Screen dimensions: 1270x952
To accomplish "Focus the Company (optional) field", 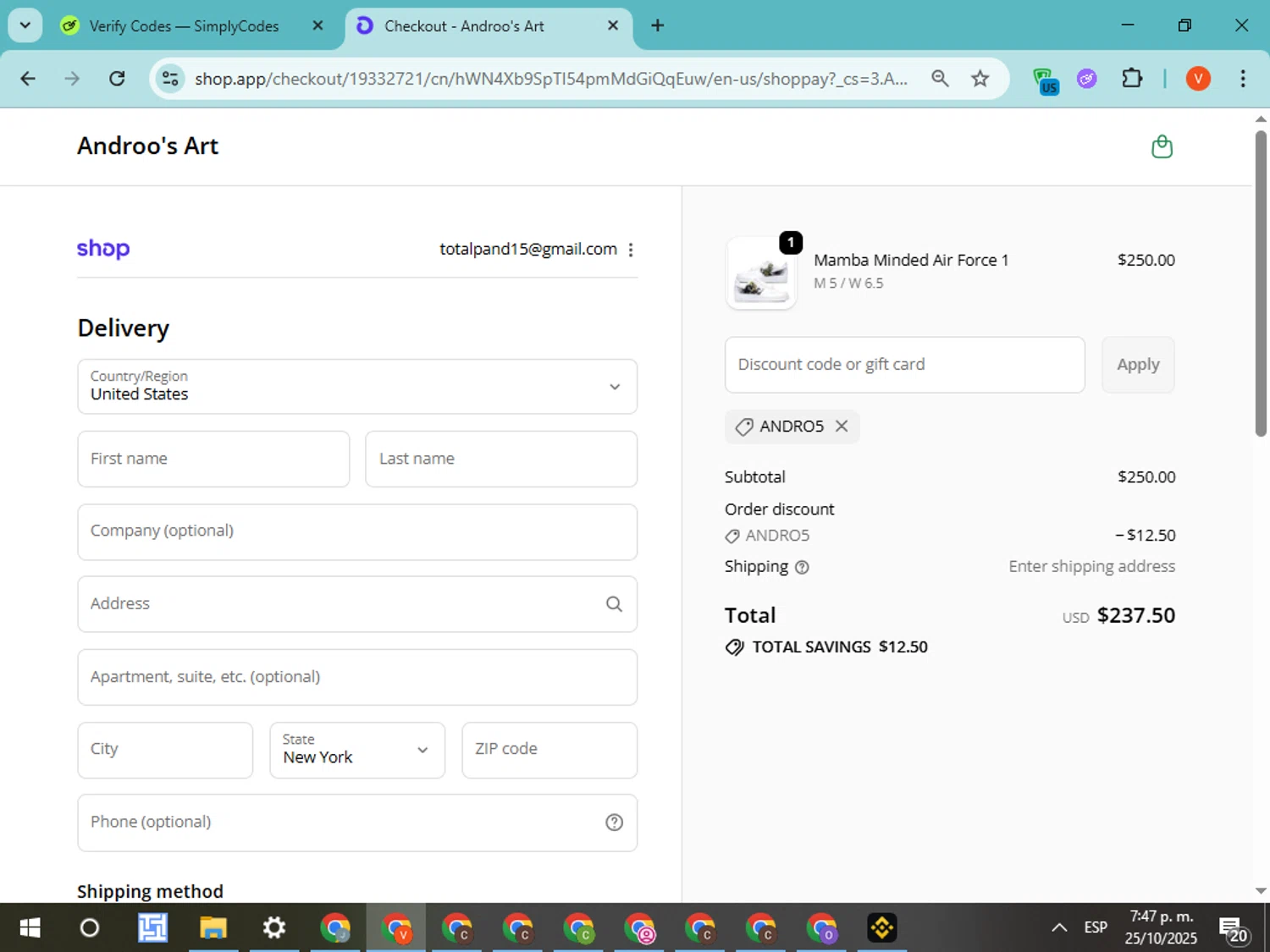I will (x=357, y=531).
